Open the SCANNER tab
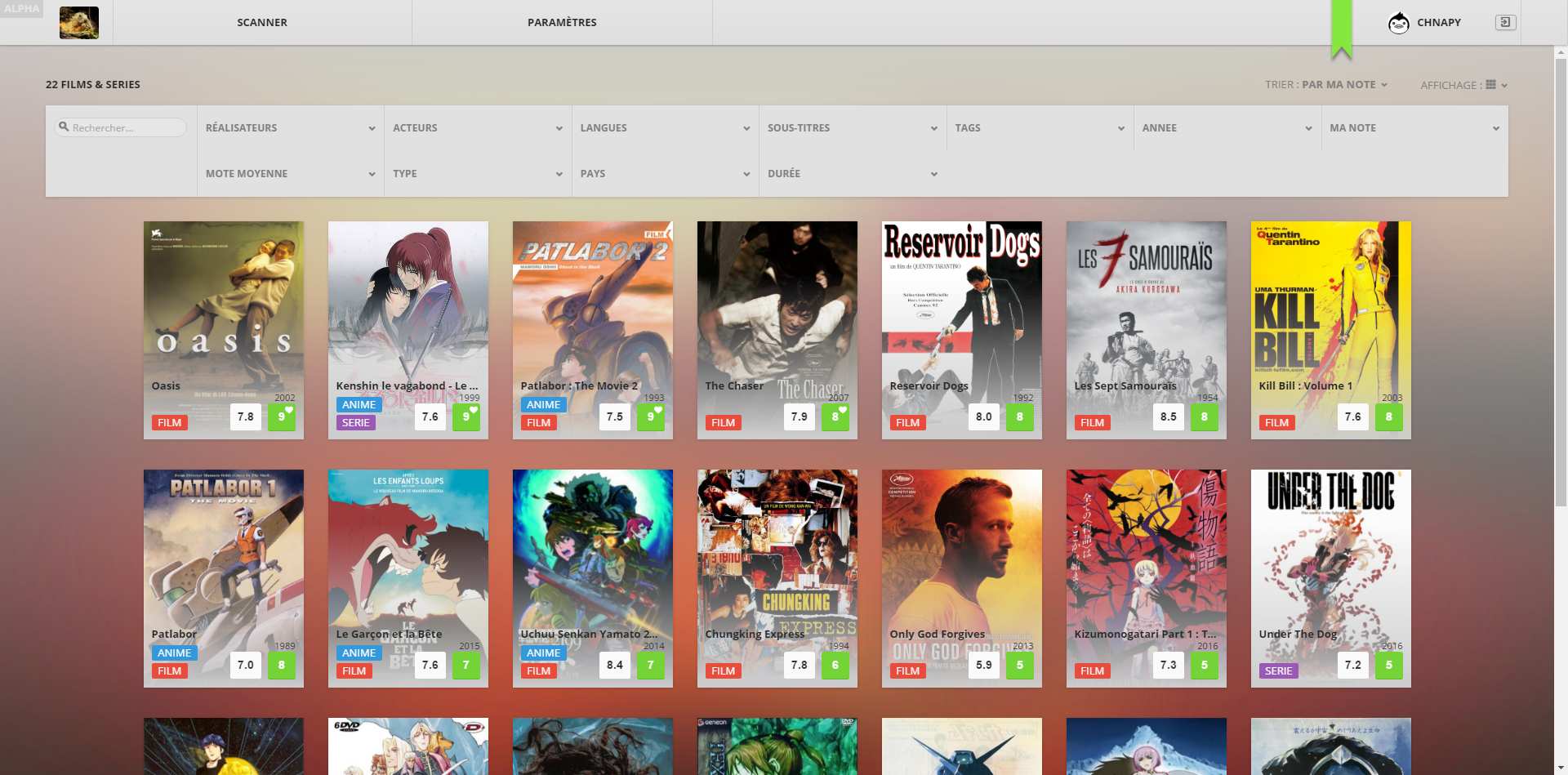Viewport: 1568px width, 775px height. click(262, 23)
